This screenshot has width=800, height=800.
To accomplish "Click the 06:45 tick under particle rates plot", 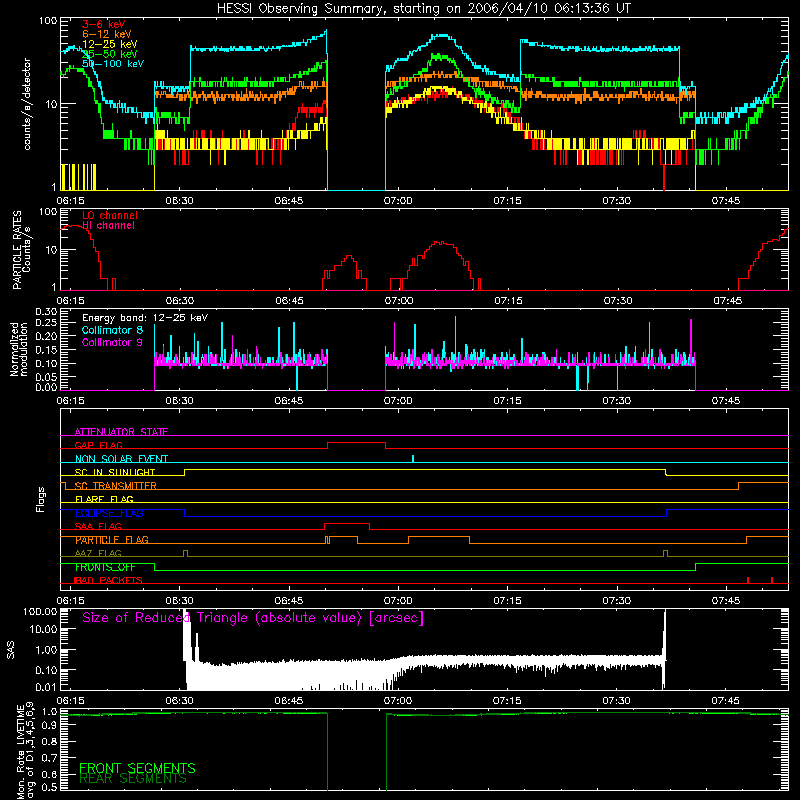I will (289, 301).
